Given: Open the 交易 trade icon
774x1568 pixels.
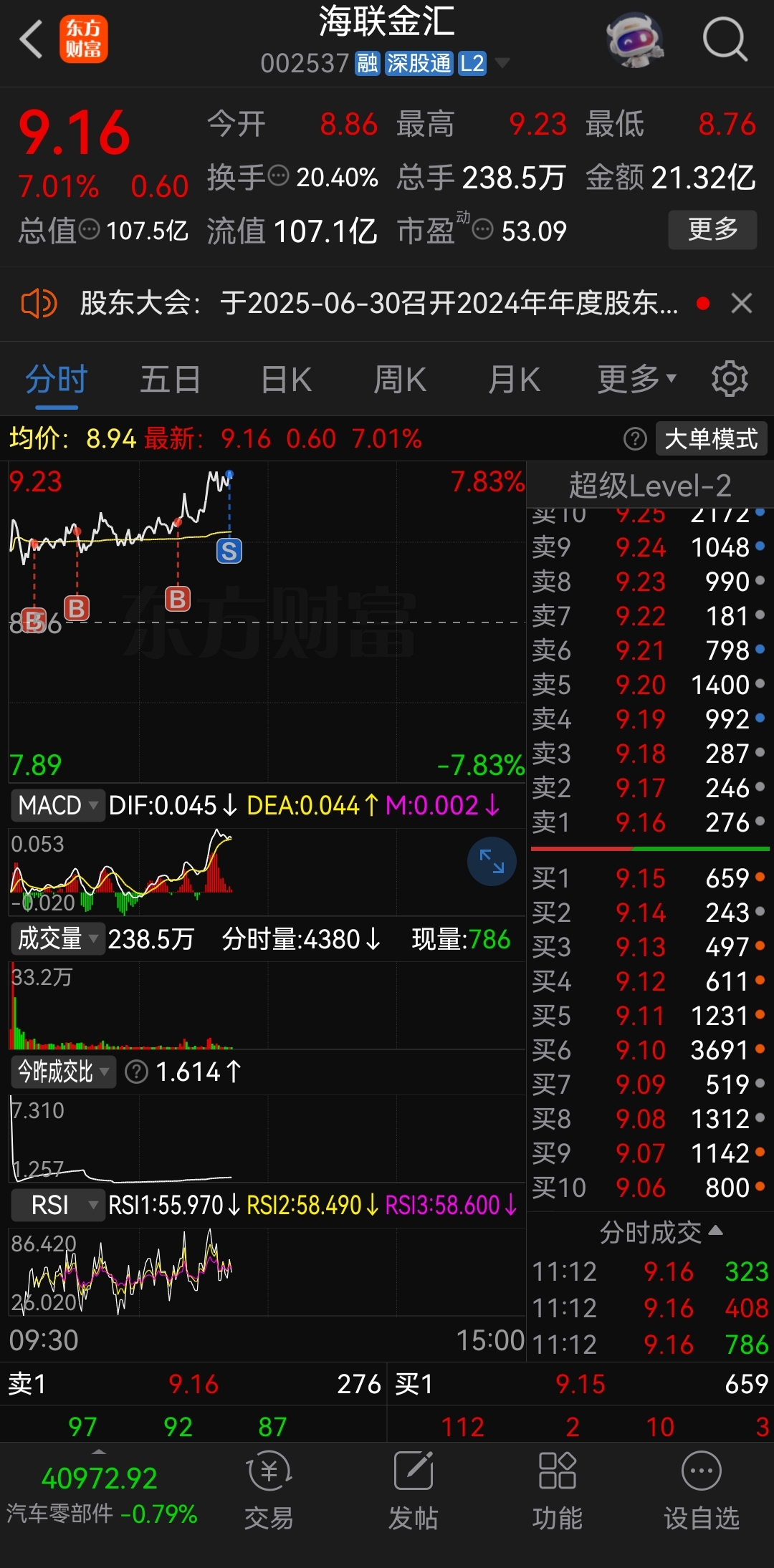Looking at the screenshot, I should tap(269, 1490).
